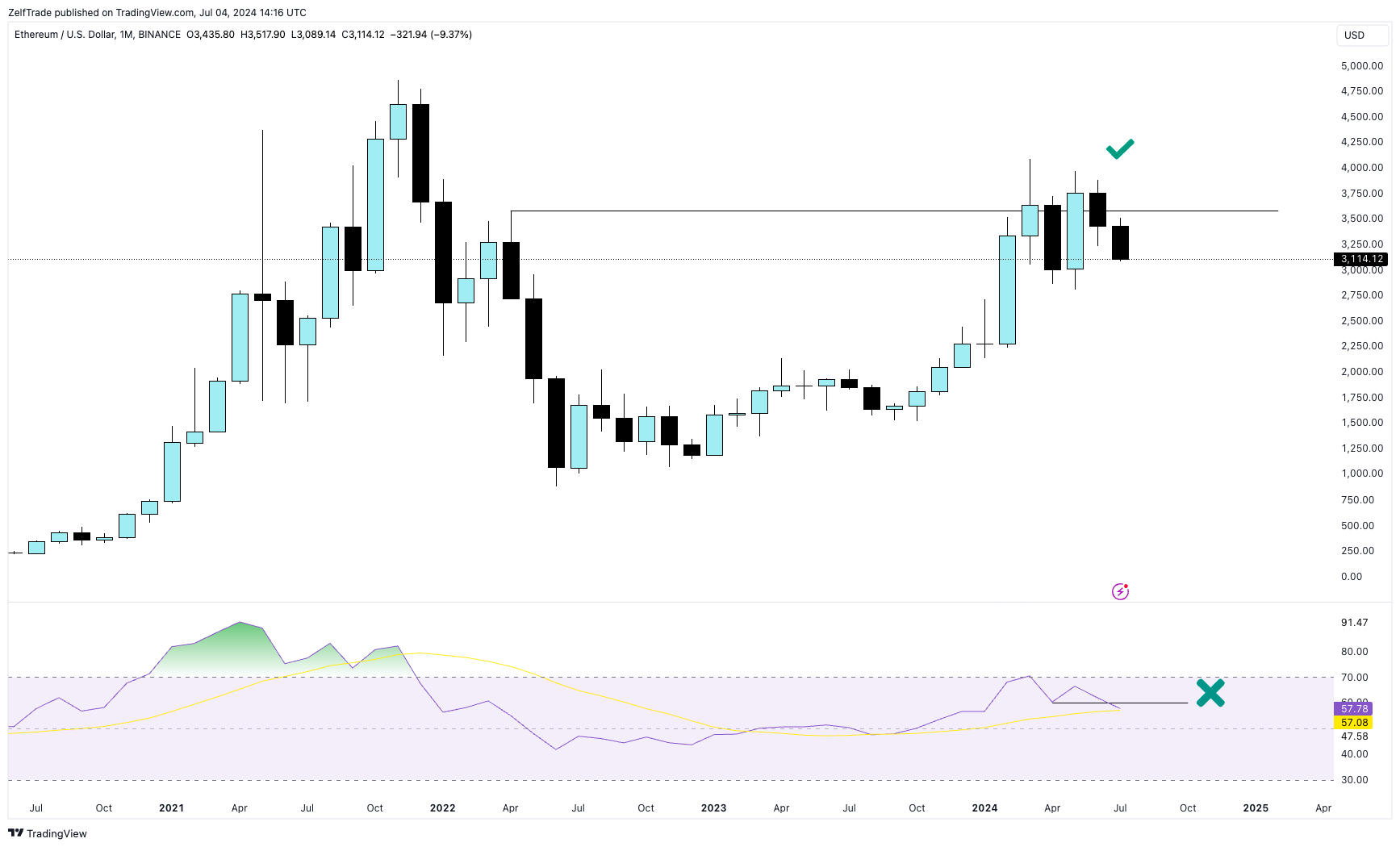Screen dimensions: 1400x847
Task: Select the 2024 label on the time axis
Action: pos(984,807)
